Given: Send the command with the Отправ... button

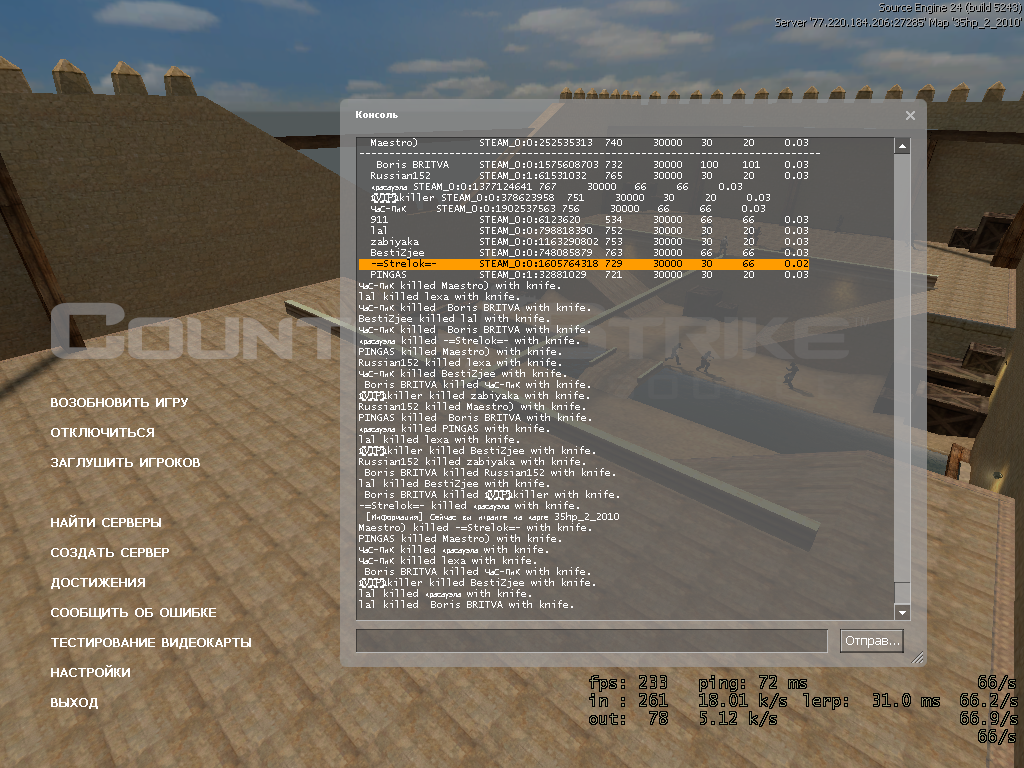Looking at the screenshot, I should (872, 641).
